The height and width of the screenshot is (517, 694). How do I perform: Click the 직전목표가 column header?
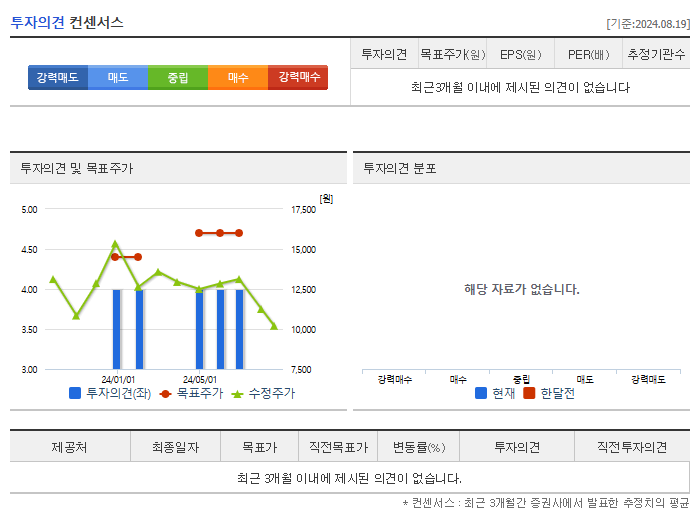coord(339,447)
